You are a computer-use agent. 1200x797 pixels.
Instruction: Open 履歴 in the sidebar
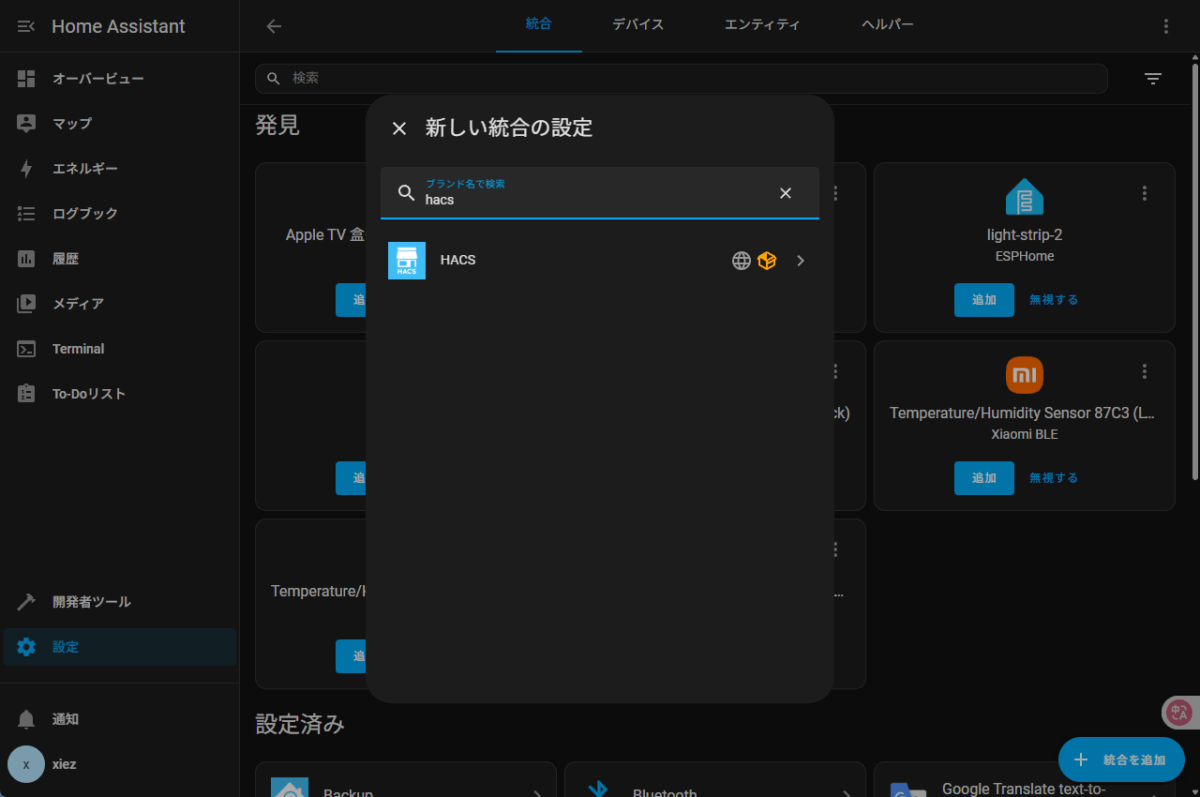120,258
